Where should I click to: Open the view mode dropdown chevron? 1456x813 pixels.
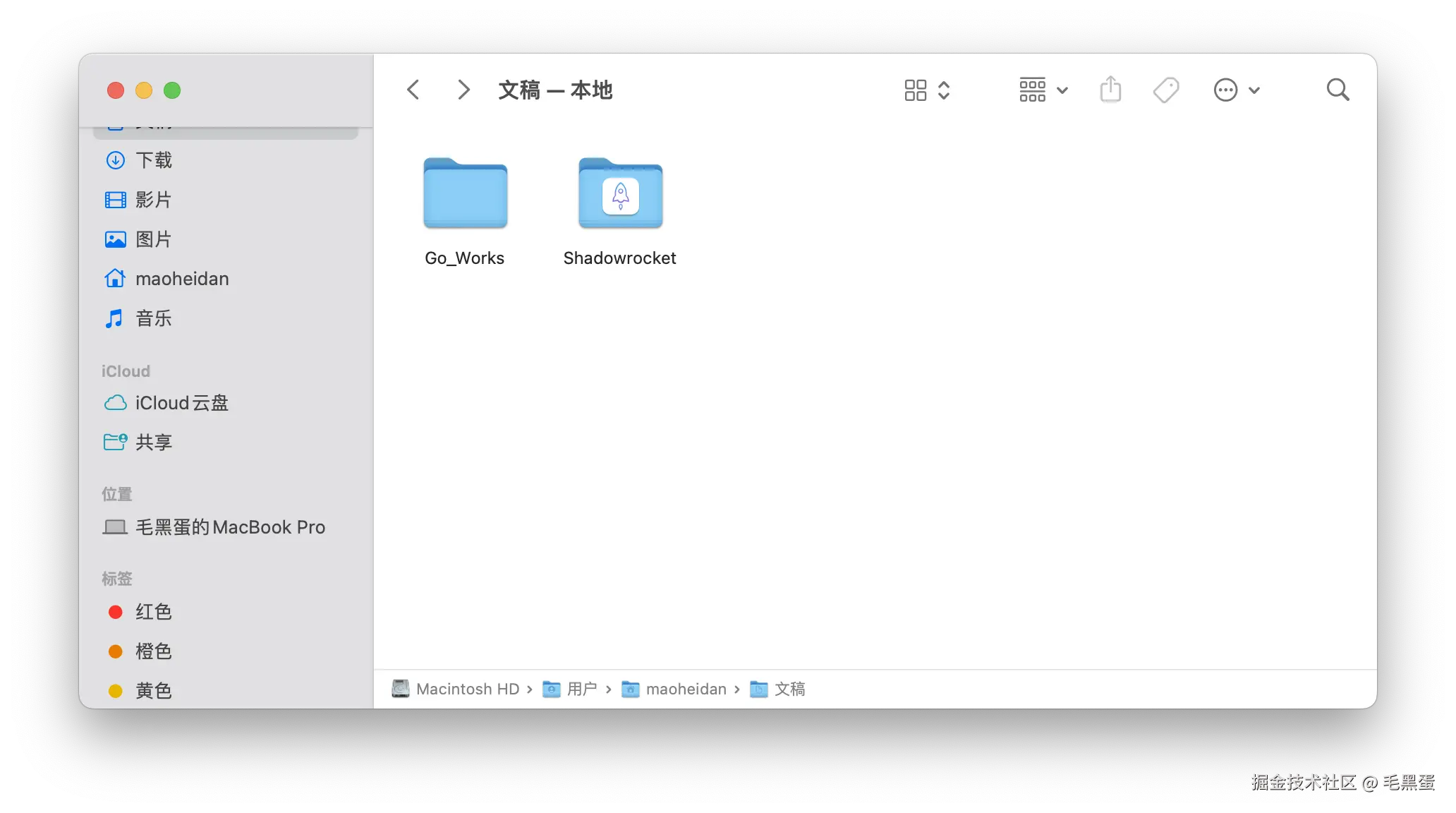(x=1062, y=90)
